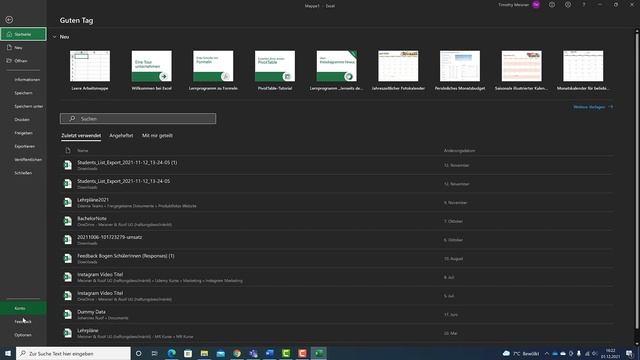
Task: Open the Instagram Video Titel file from OneDrive
Action: [x=337, y=296]
